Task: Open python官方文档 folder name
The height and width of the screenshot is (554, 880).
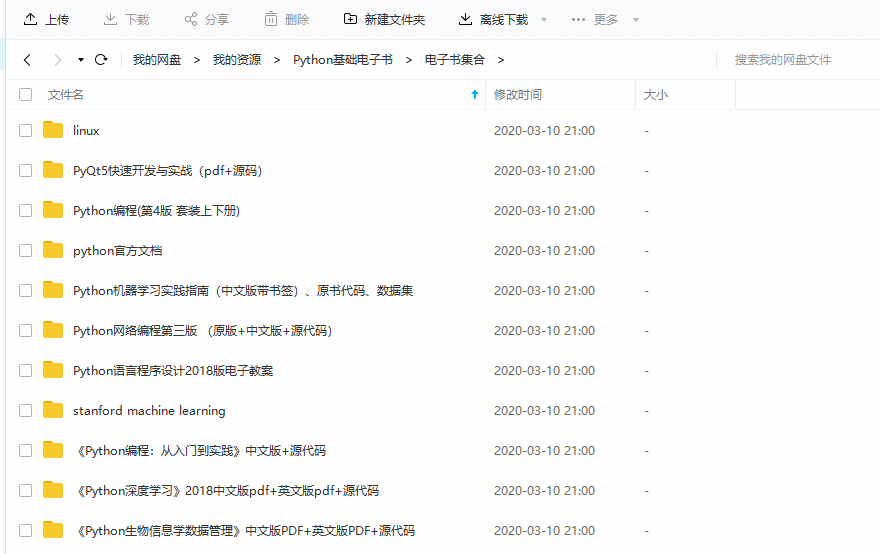Action: pos(117,250)
